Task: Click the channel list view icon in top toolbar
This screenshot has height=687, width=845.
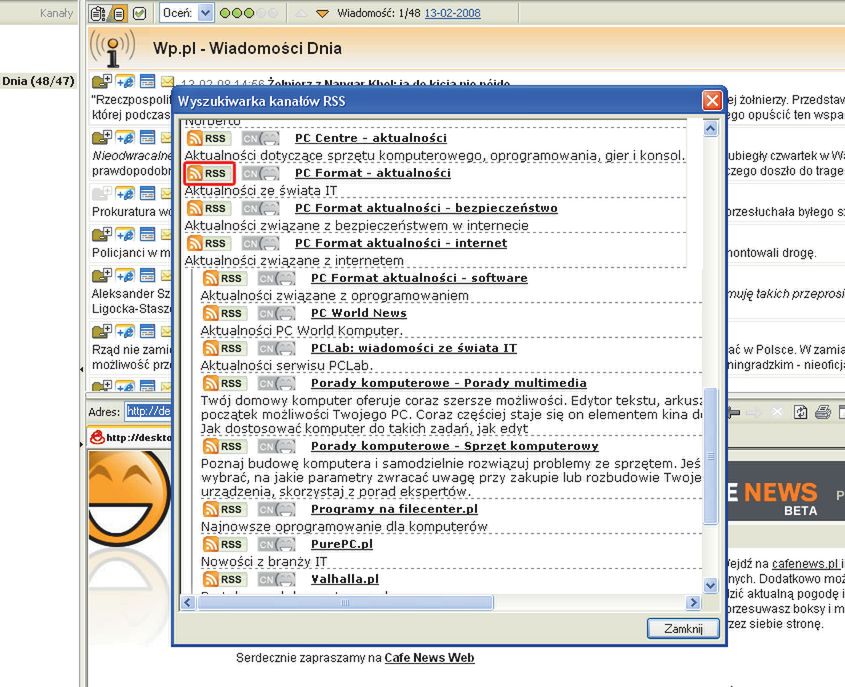Action: (98, 13)
